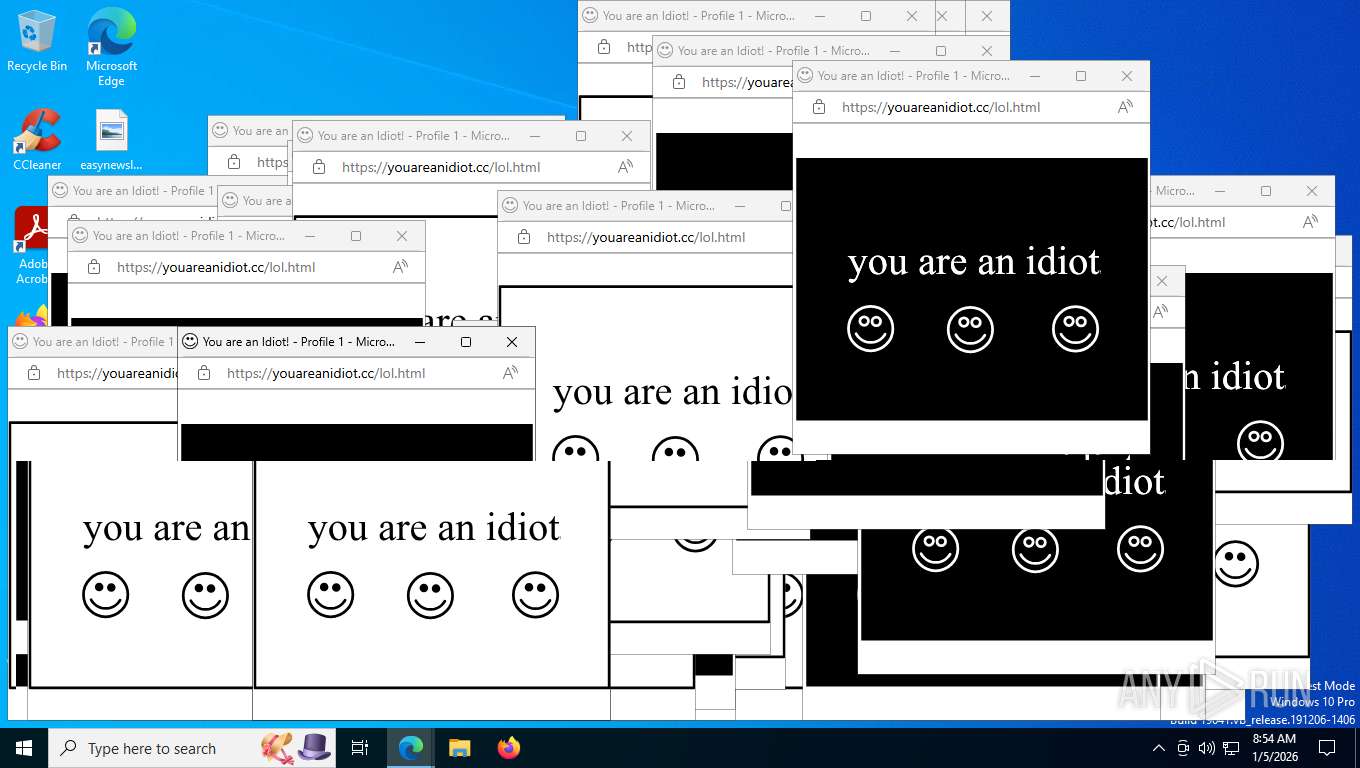Open the Action Center notifications icon

pos(1327,748)
